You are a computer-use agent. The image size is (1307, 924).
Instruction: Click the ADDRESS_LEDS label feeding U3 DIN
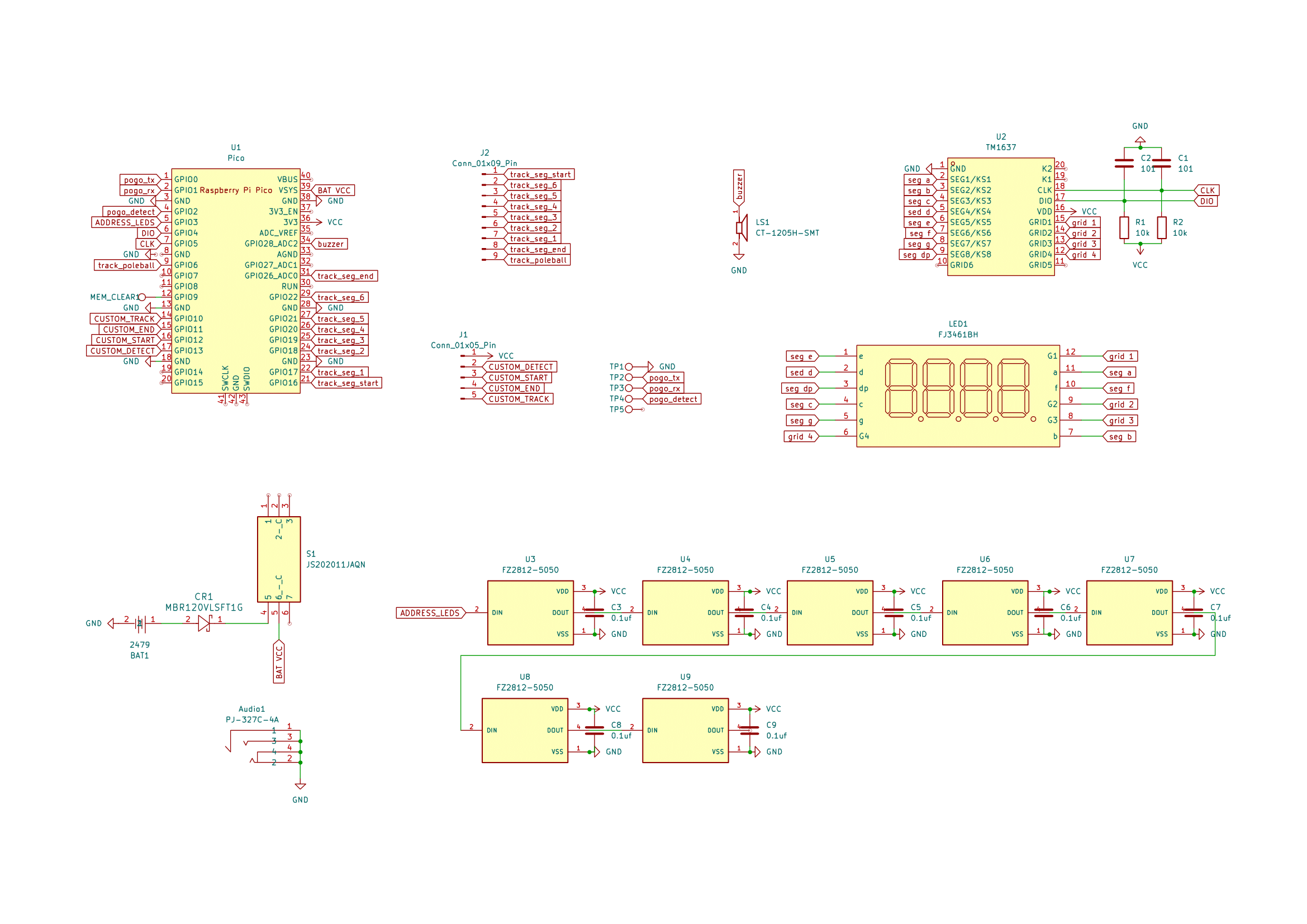(x=430, y=613)
